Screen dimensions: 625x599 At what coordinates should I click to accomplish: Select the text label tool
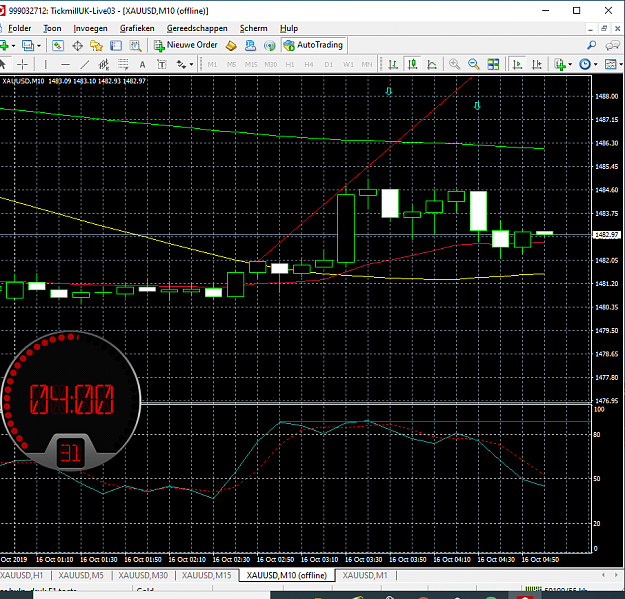[x=161, y=64]
